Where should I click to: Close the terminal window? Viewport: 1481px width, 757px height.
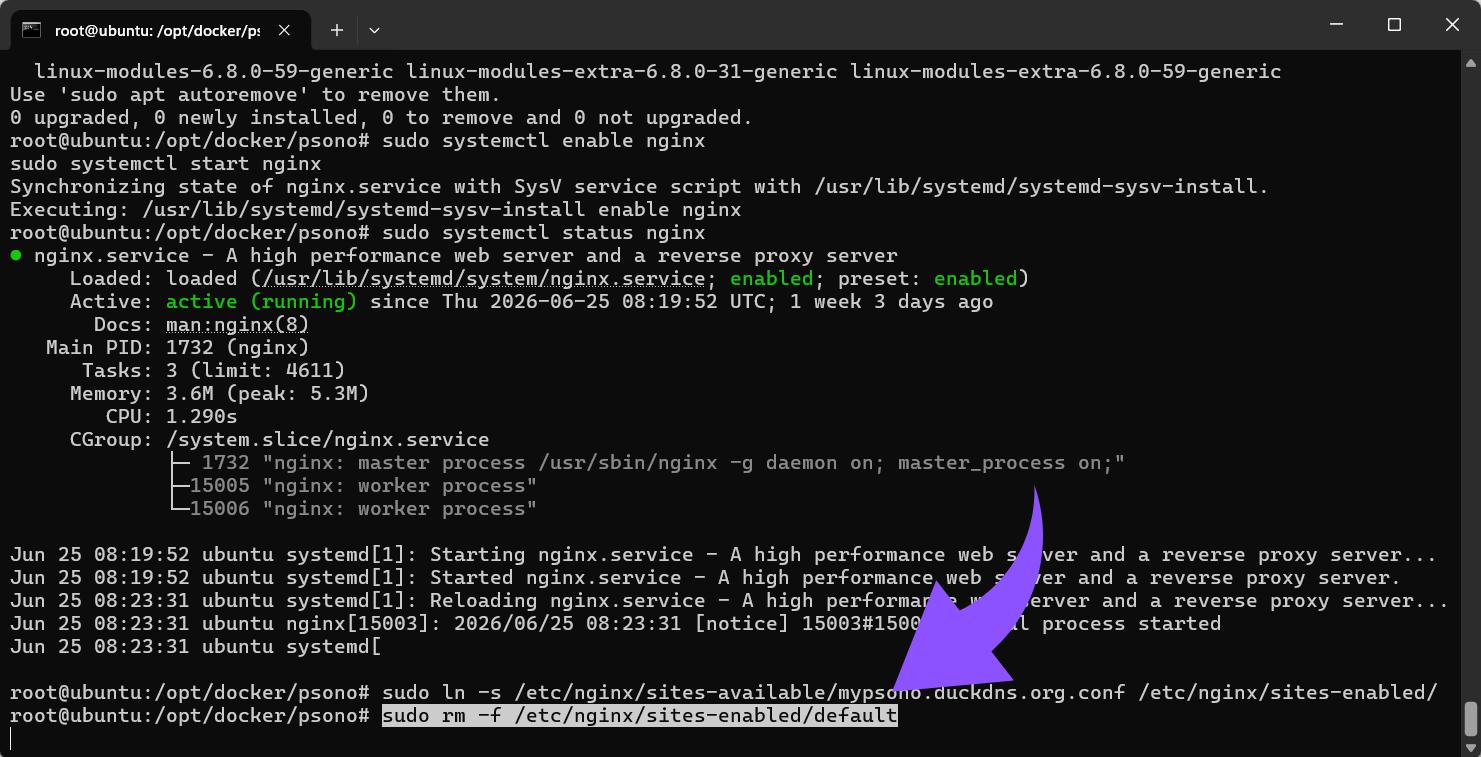pos(1452,25)
